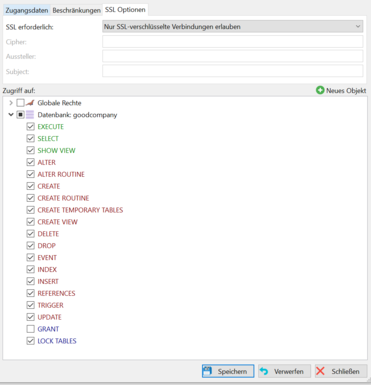The height and width of the screenshot is (385, 371).
Task: Expand the Globale Rechte tree node
Action: coord(11,103)
